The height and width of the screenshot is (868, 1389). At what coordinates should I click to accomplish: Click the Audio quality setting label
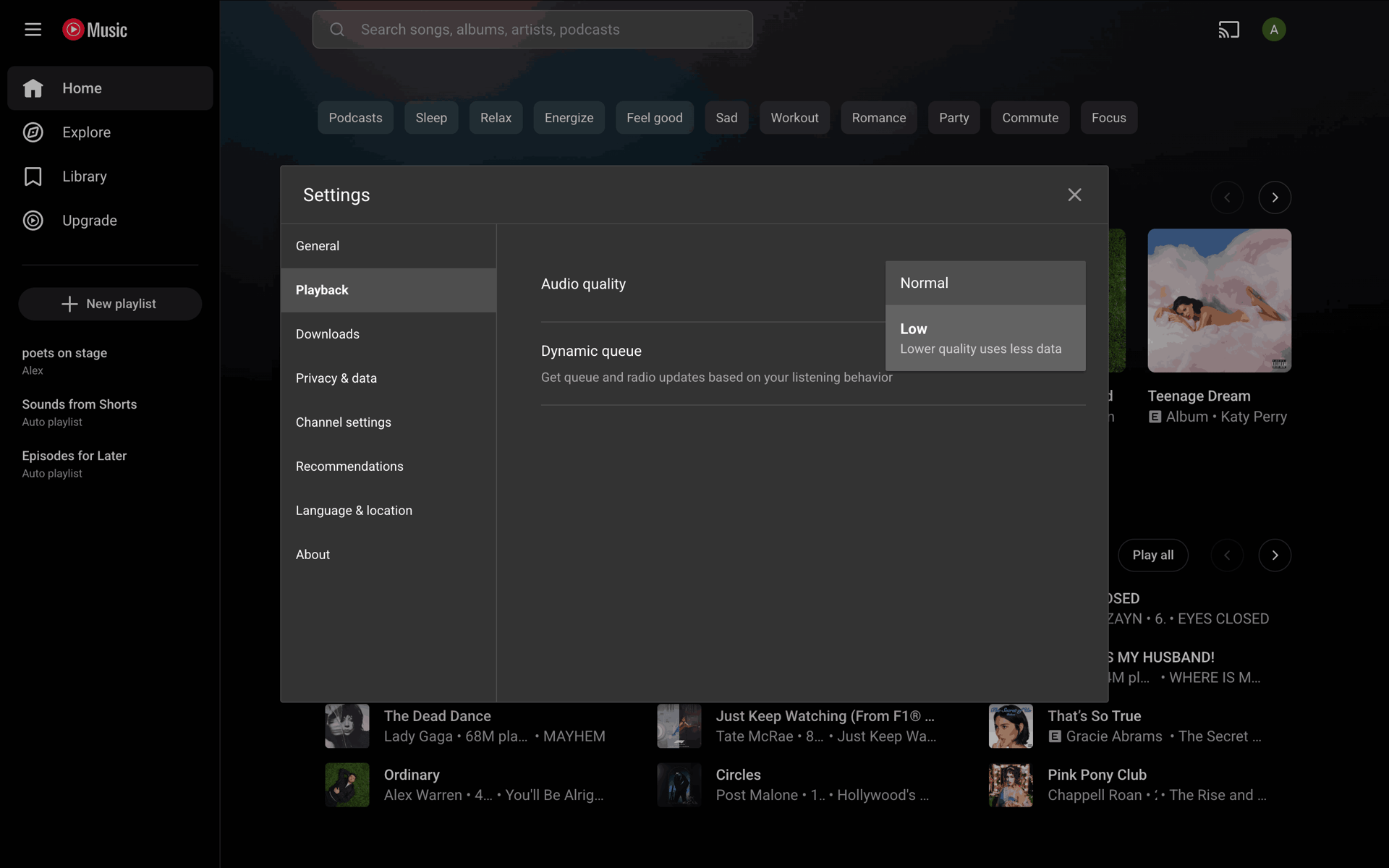(x=583, y=284)
